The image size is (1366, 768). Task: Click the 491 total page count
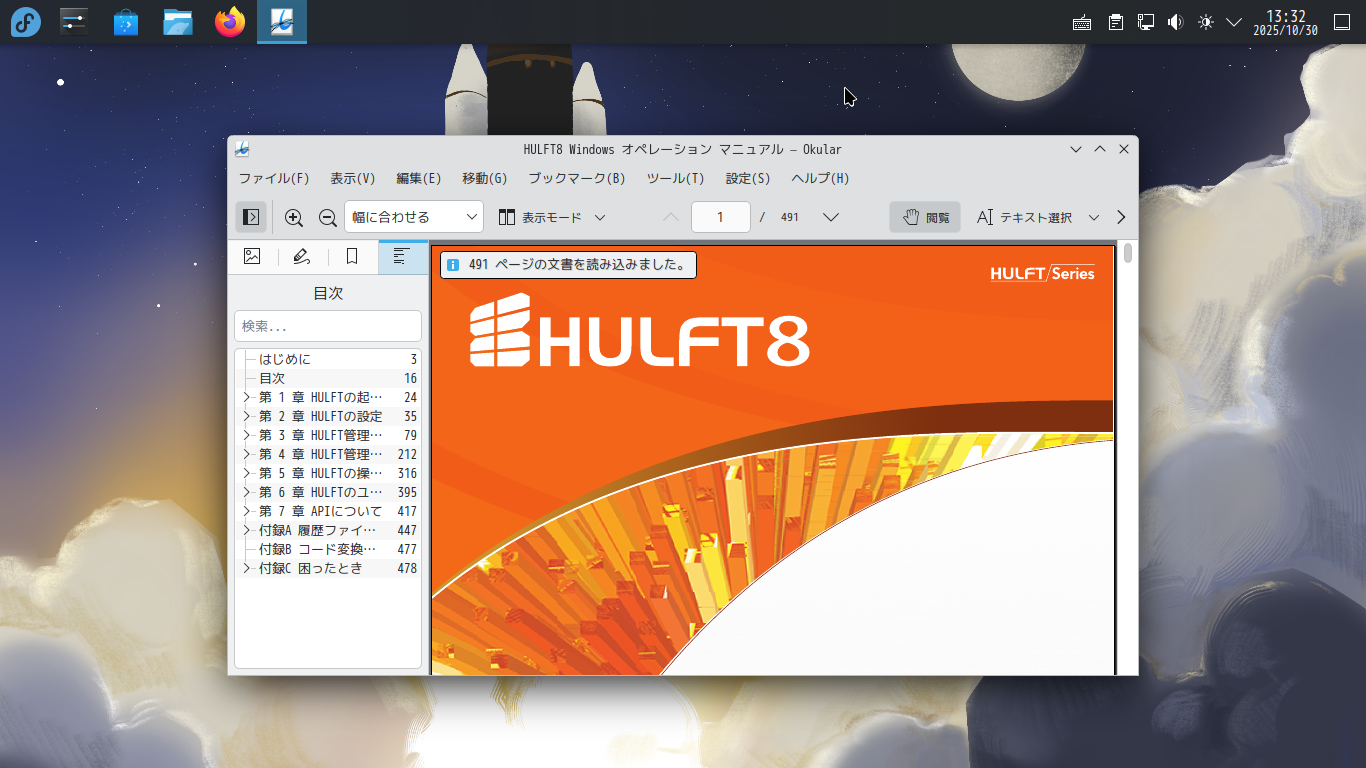click(790, 217)
